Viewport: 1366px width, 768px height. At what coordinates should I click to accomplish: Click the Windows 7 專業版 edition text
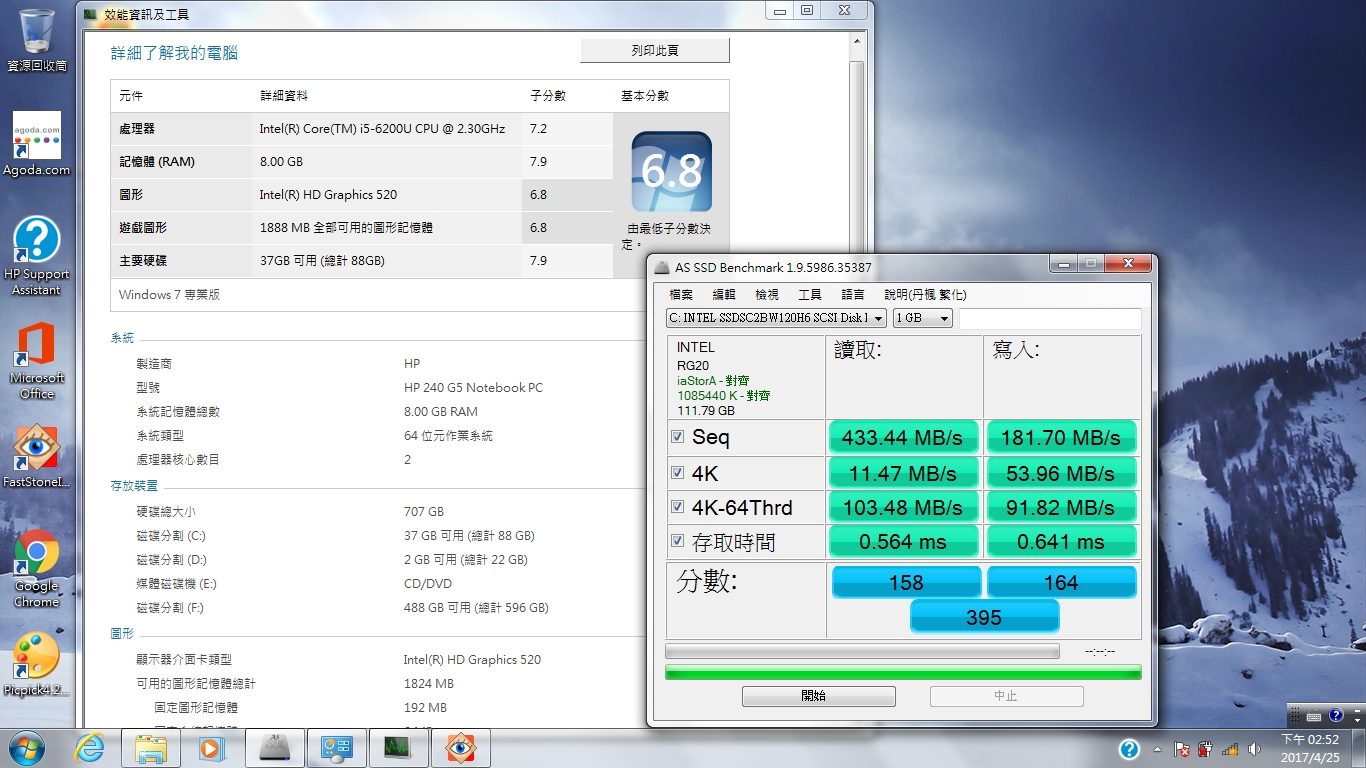[x=169, y=295]
